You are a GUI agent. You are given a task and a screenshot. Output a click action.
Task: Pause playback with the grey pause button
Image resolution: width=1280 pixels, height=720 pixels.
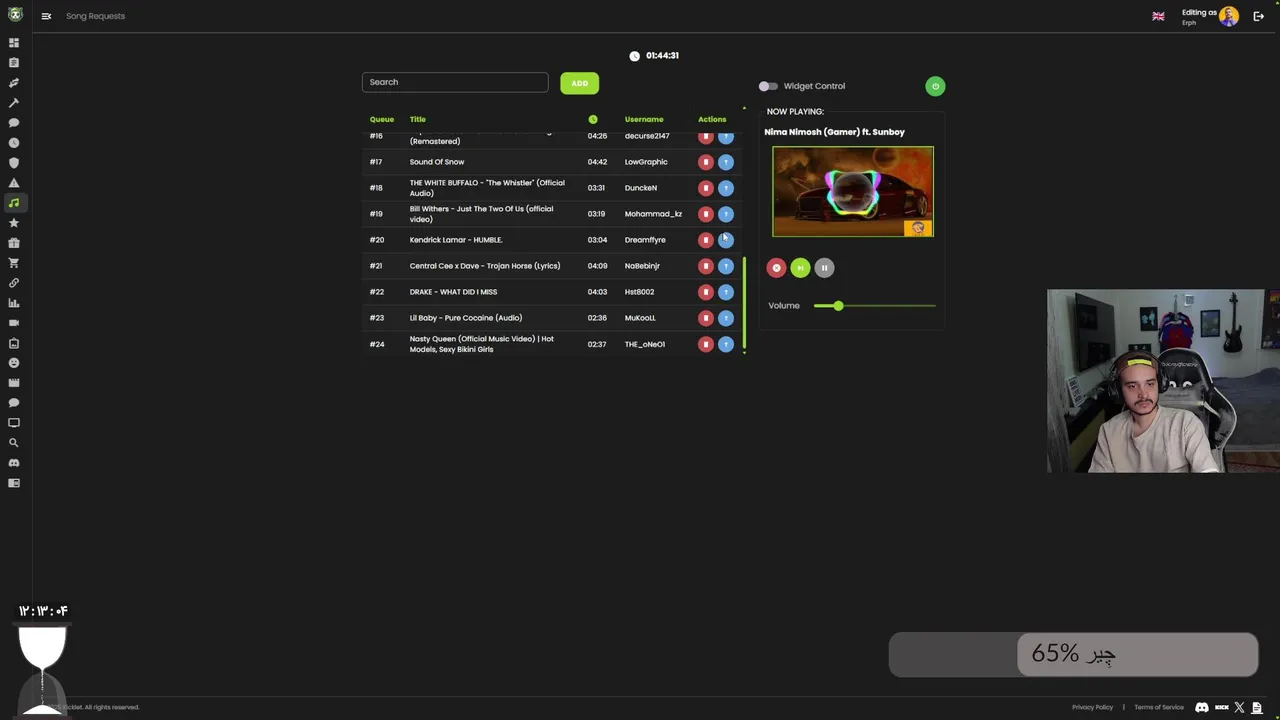point(824,268)
